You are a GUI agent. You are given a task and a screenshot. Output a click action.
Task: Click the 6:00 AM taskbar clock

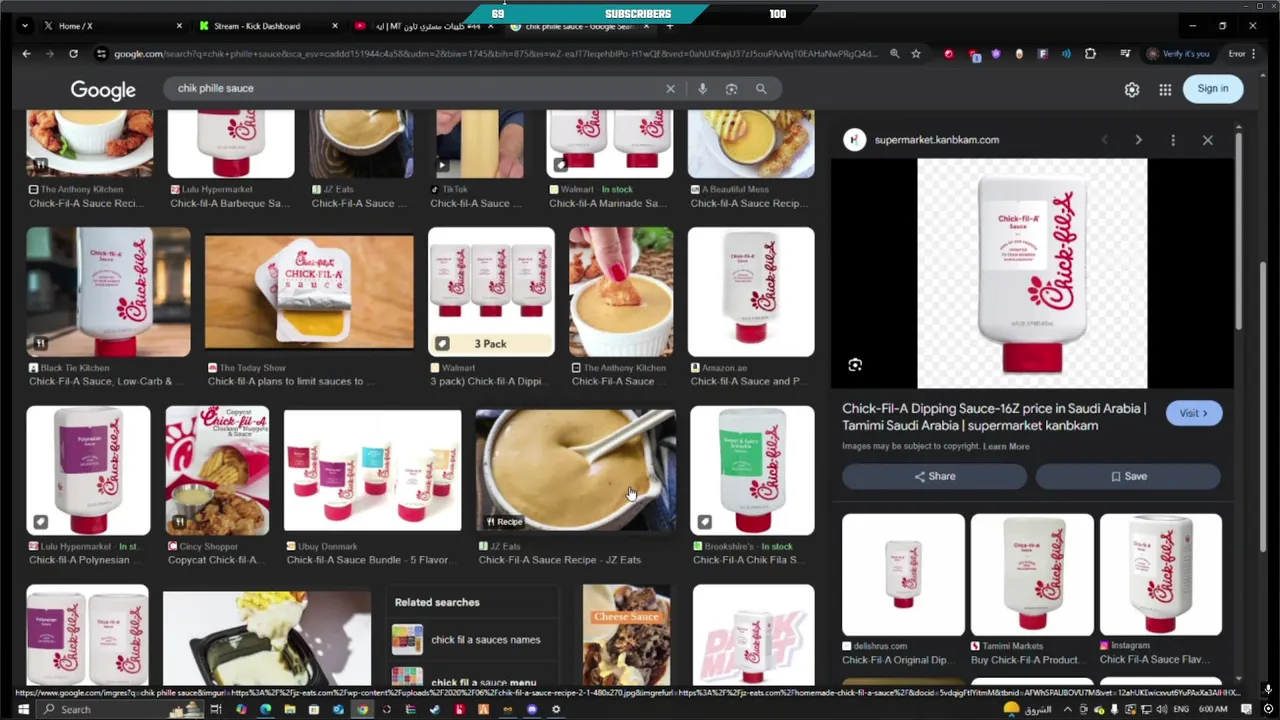[1213, 709]
